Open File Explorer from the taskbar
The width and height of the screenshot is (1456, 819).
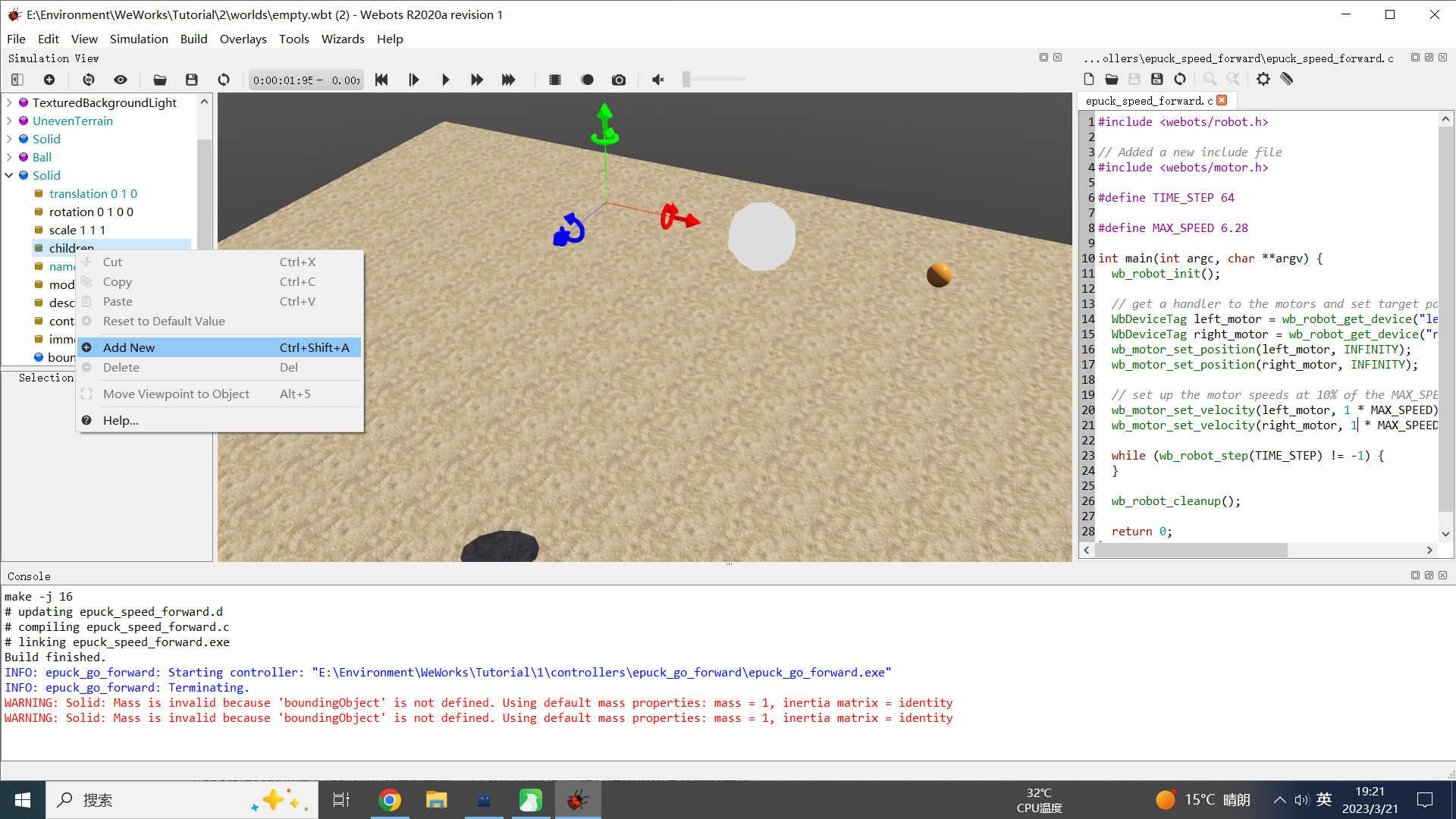point(437,800)
